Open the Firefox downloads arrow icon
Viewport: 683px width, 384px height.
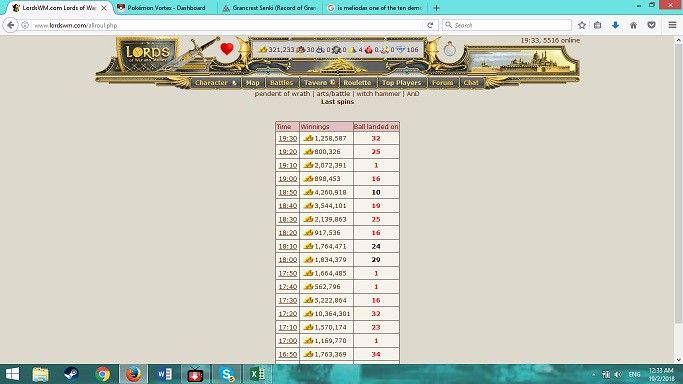(615, 25)
